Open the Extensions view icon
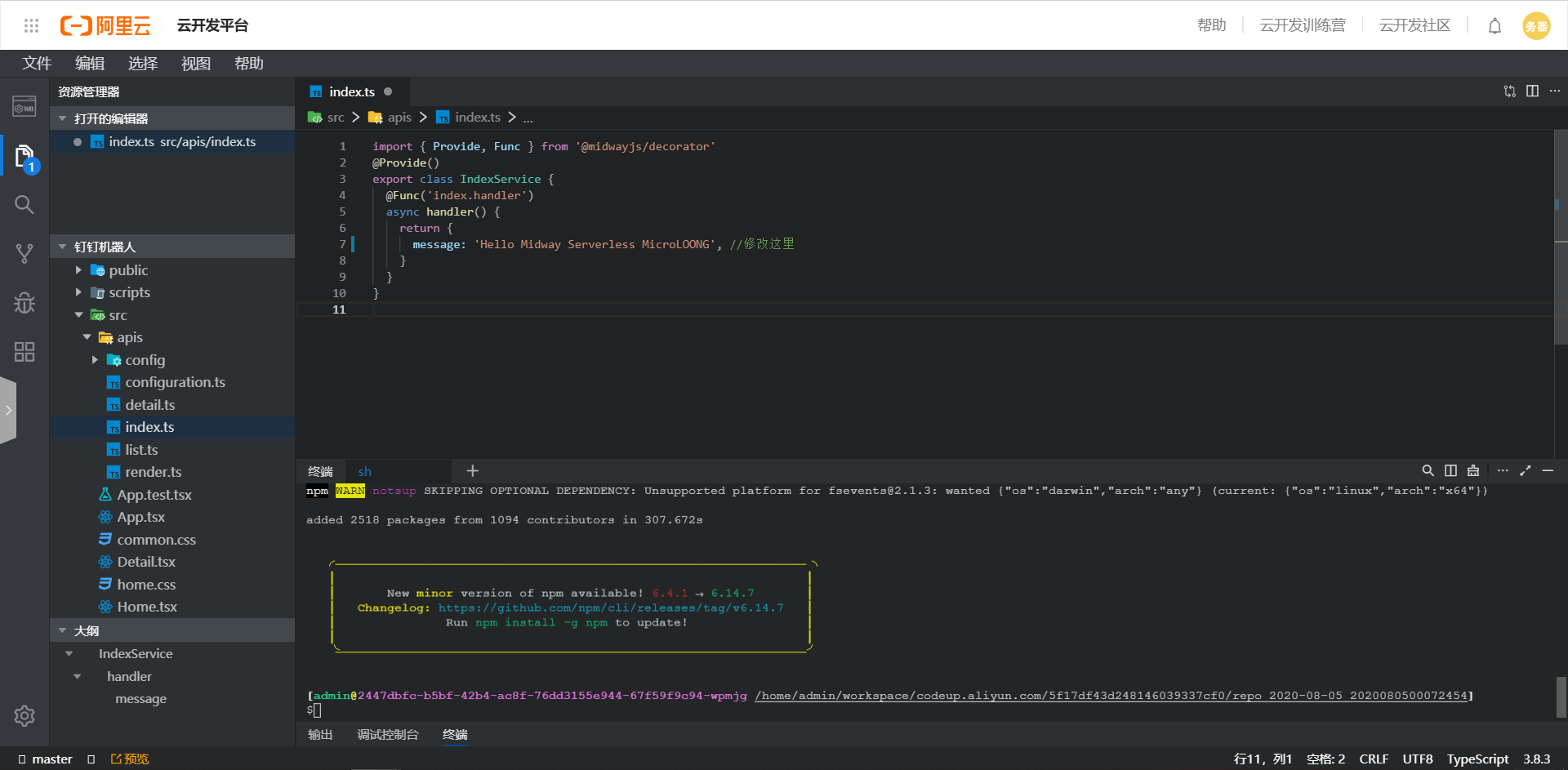 [24, 352]
